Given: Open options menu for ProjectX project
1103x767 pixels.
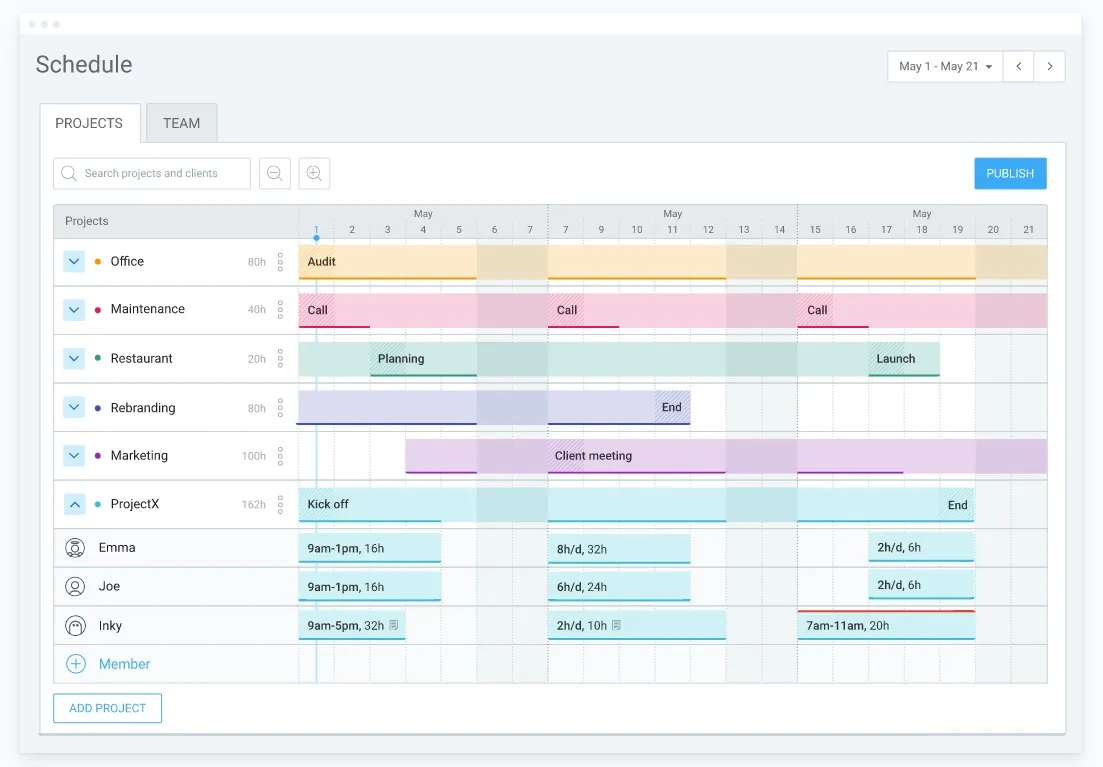Looking at the screenshot, I should tap(280, 505).
